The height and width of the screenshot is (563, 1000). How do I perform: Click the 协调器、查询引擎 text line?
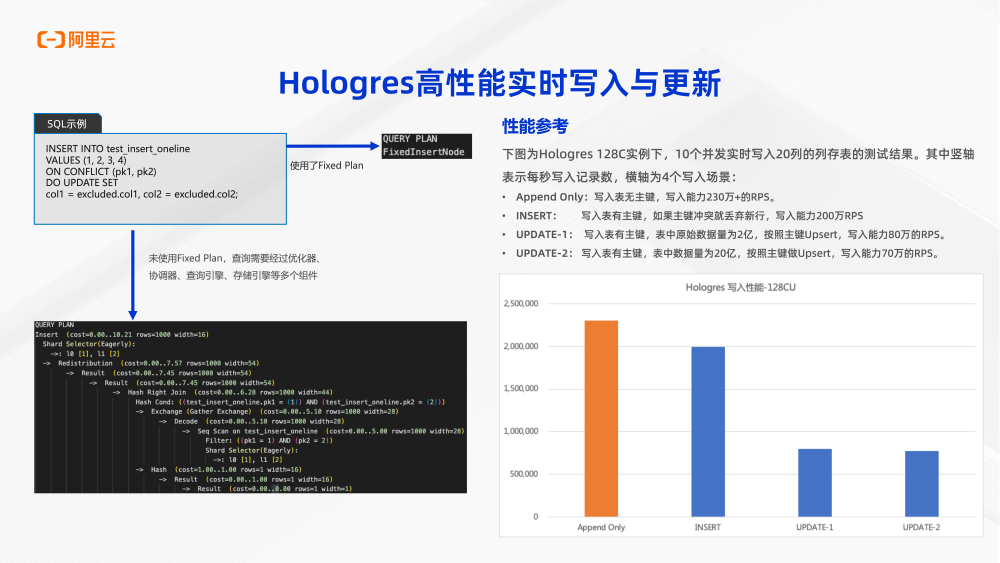point(233,275)
